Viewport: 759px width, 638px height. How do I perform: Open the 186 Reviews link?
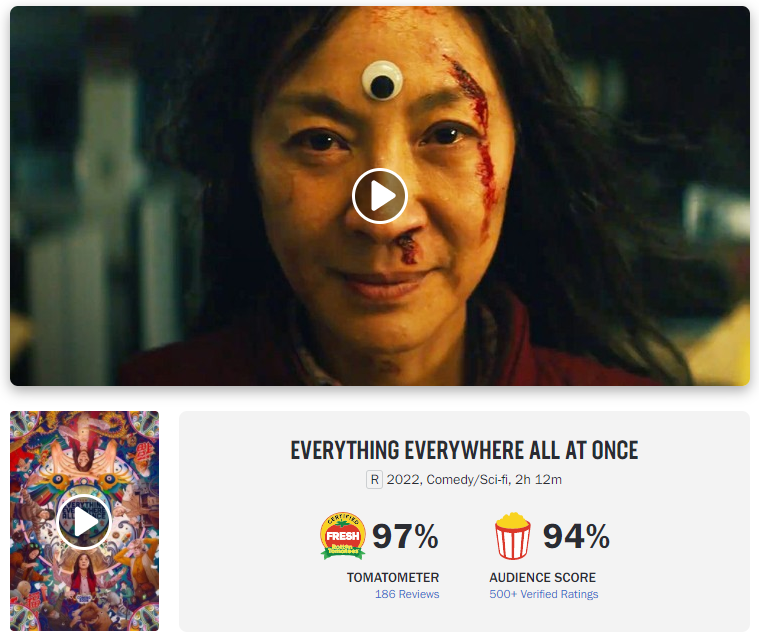coord(407,594)
